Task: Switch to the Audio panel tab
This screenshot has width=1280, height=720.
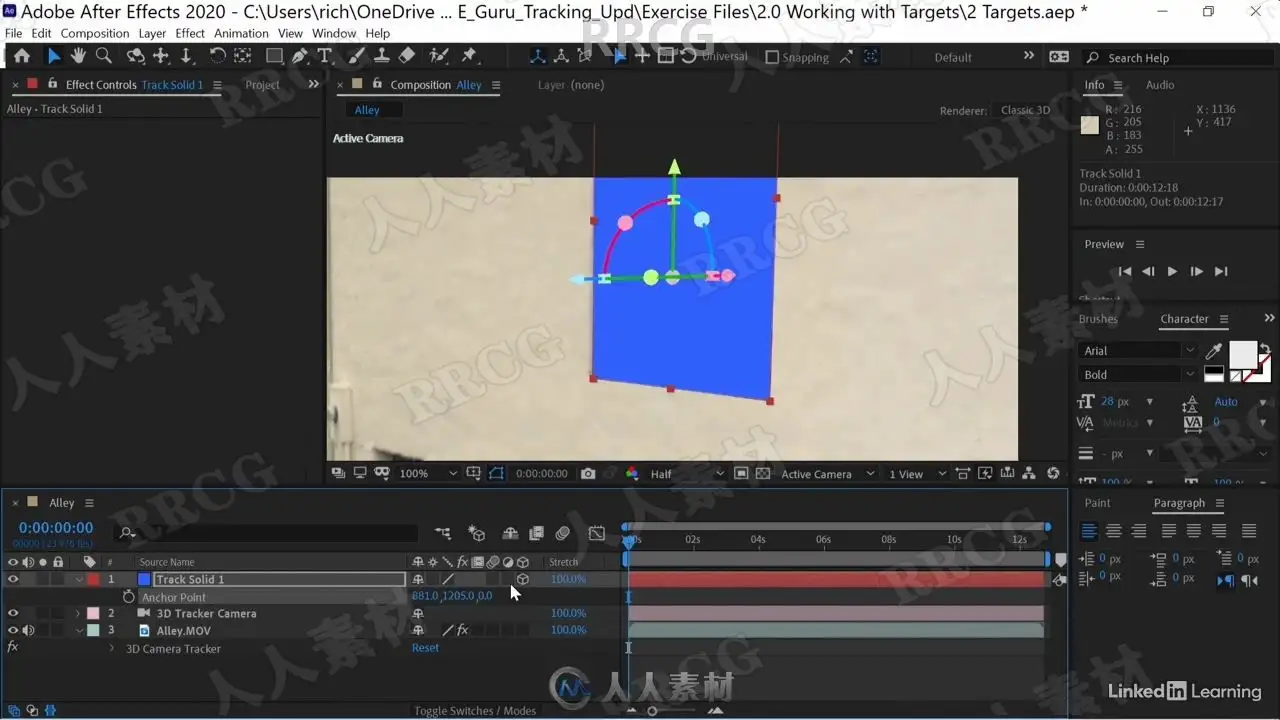Action: (1160, 85)
